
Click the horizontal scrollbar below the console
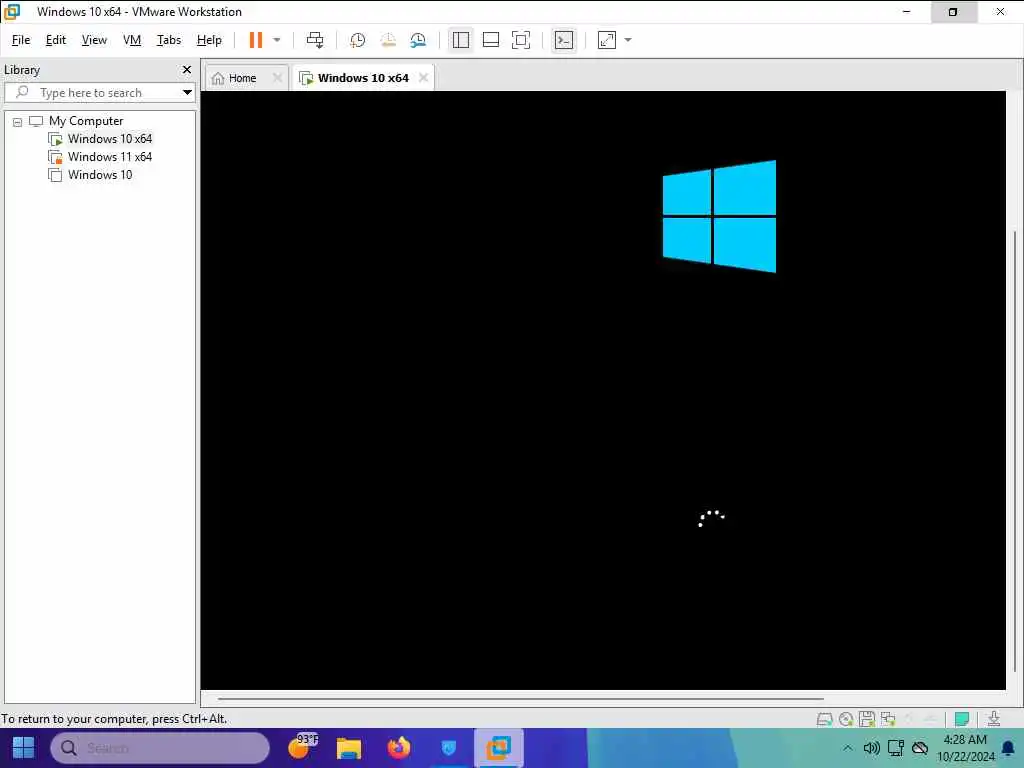tap(520, 698)
